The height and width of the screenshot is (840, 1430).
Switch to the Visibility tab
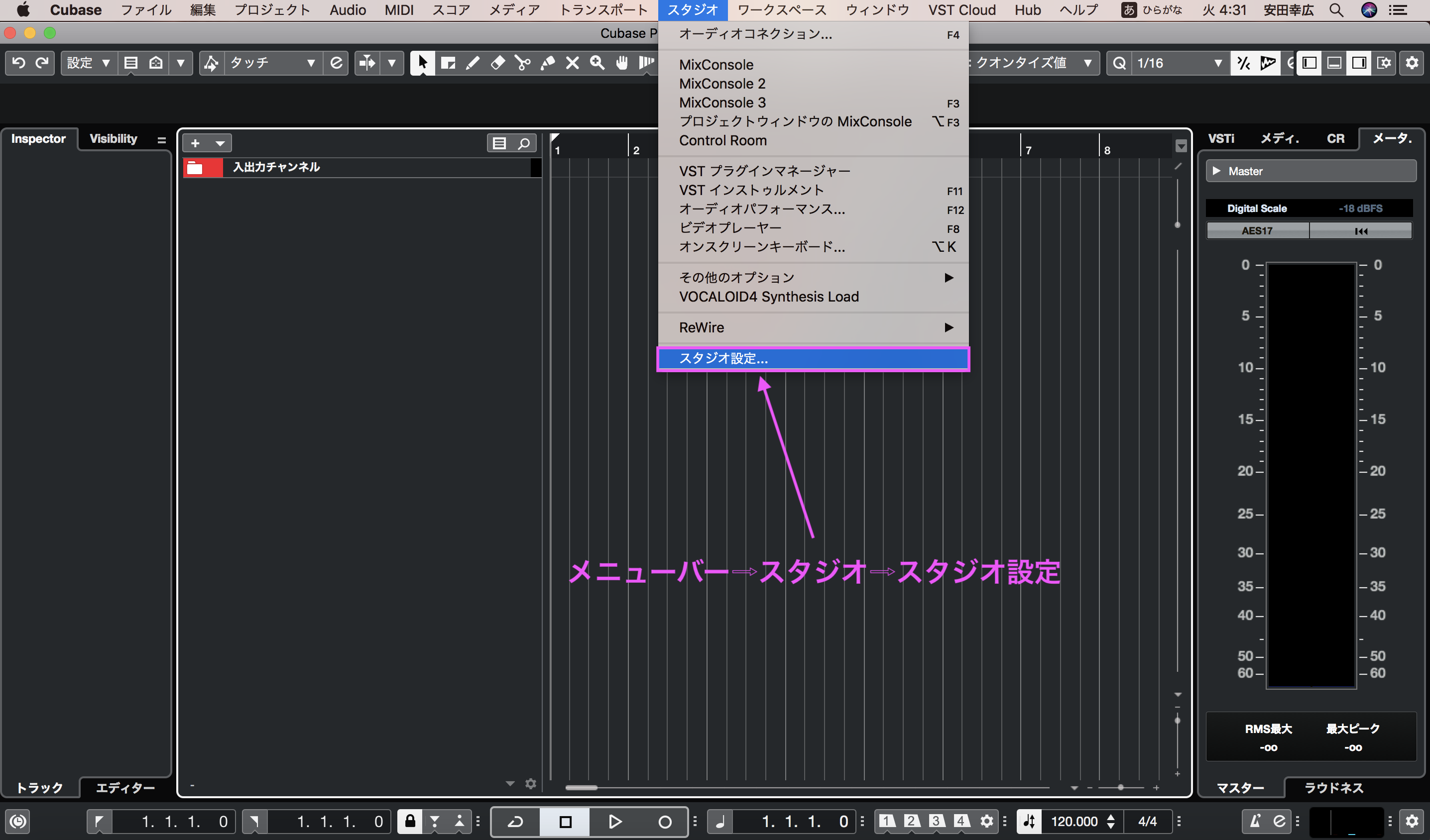[x=113, y=139]
